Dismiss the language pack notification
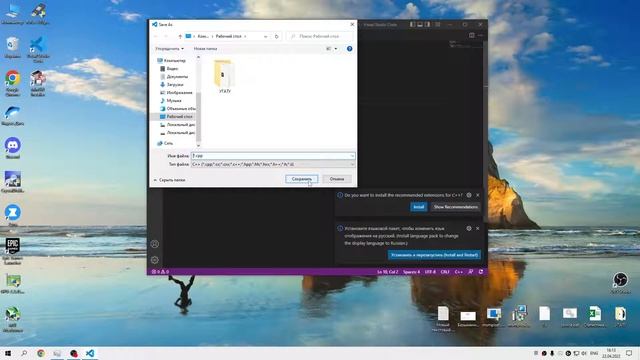The width and height of the screenshot is (640, 360). (478, 229)
